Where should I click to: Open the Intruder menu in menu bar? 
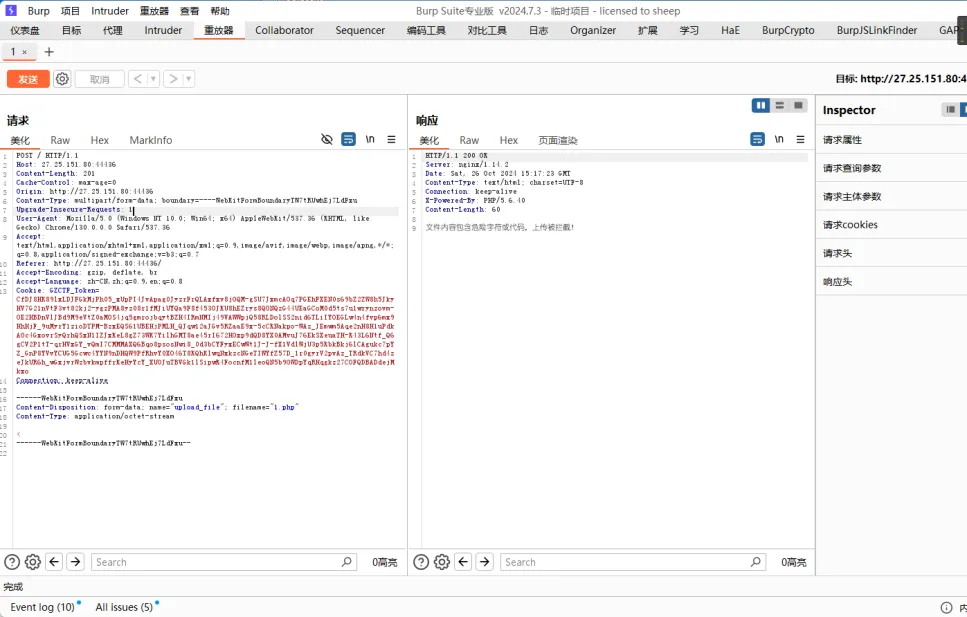(110, 11)
